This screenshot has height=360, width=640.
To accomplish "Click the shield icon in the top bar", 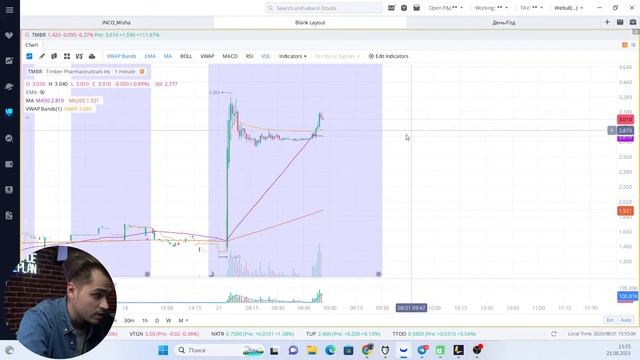I will (404, 8).
